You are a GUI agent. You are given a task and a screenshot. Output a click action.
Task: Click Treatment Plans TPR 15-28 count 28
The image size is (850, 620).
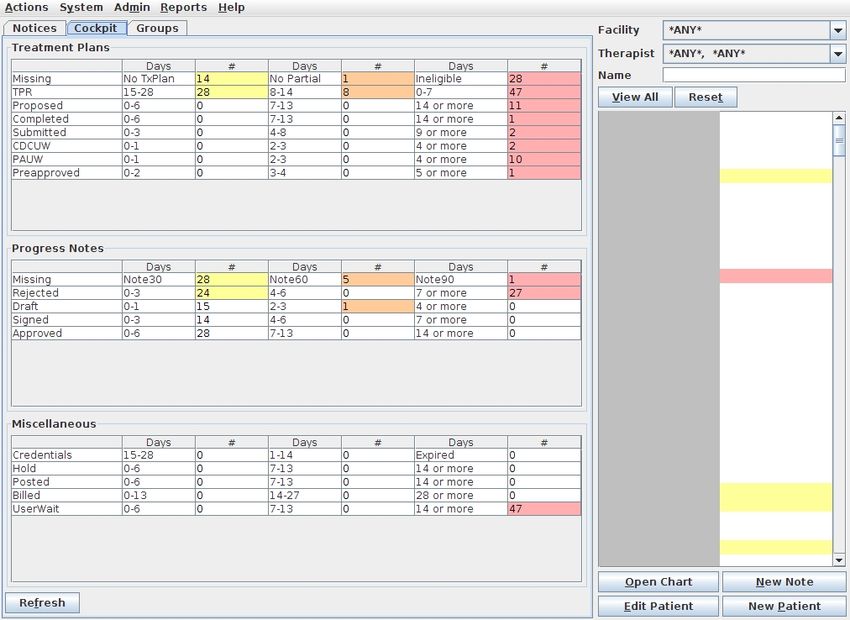pos(231,92)
